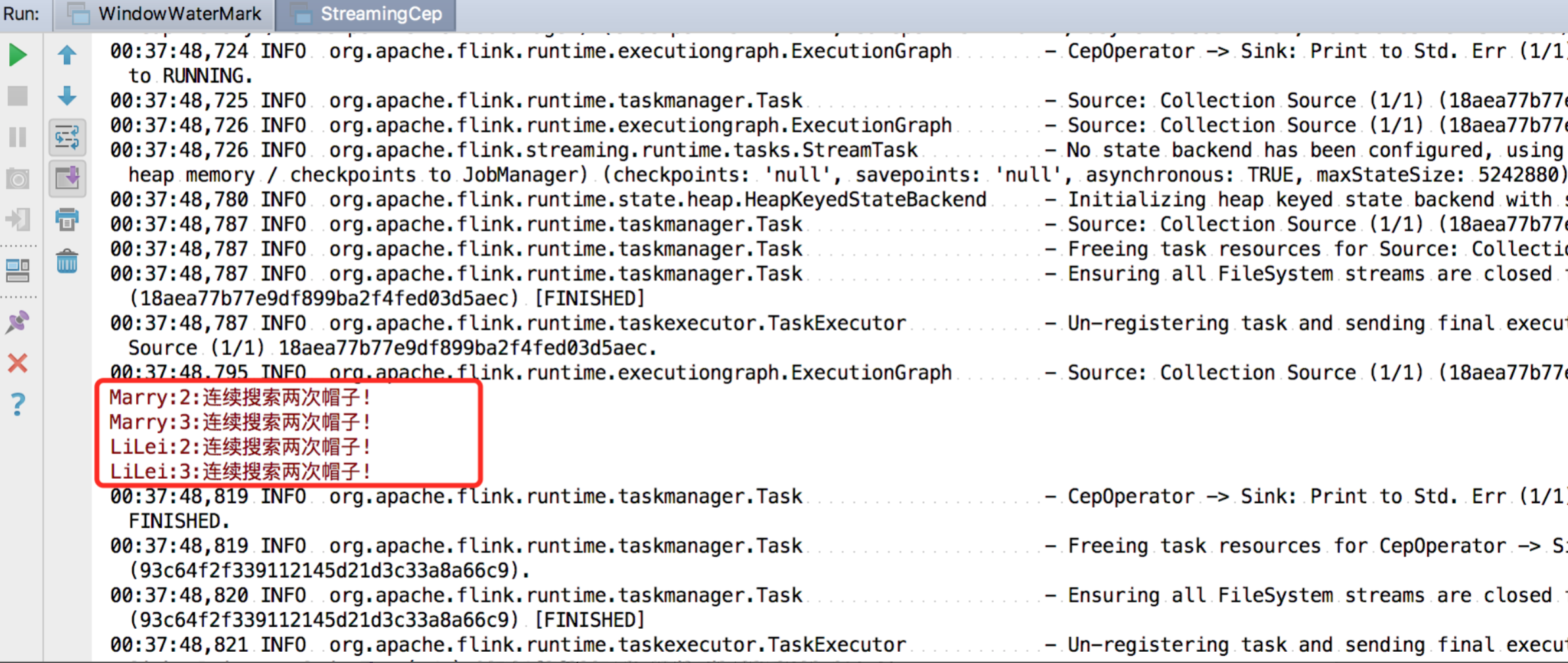Close the Run tab with red X
The width and height of the screenshot is (1568, 663).
pyautogui.click(x=18, y=363)
